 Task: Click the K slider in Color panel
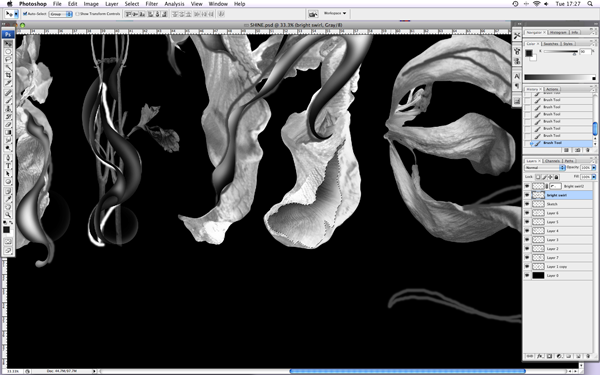pyautogui.click(x=561, y=52)
